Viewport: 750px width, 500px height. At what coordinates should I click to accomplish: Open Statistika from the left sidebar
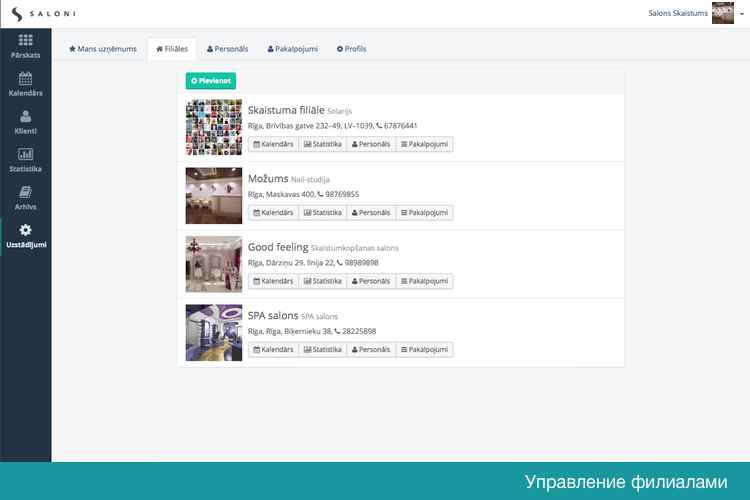25,160
